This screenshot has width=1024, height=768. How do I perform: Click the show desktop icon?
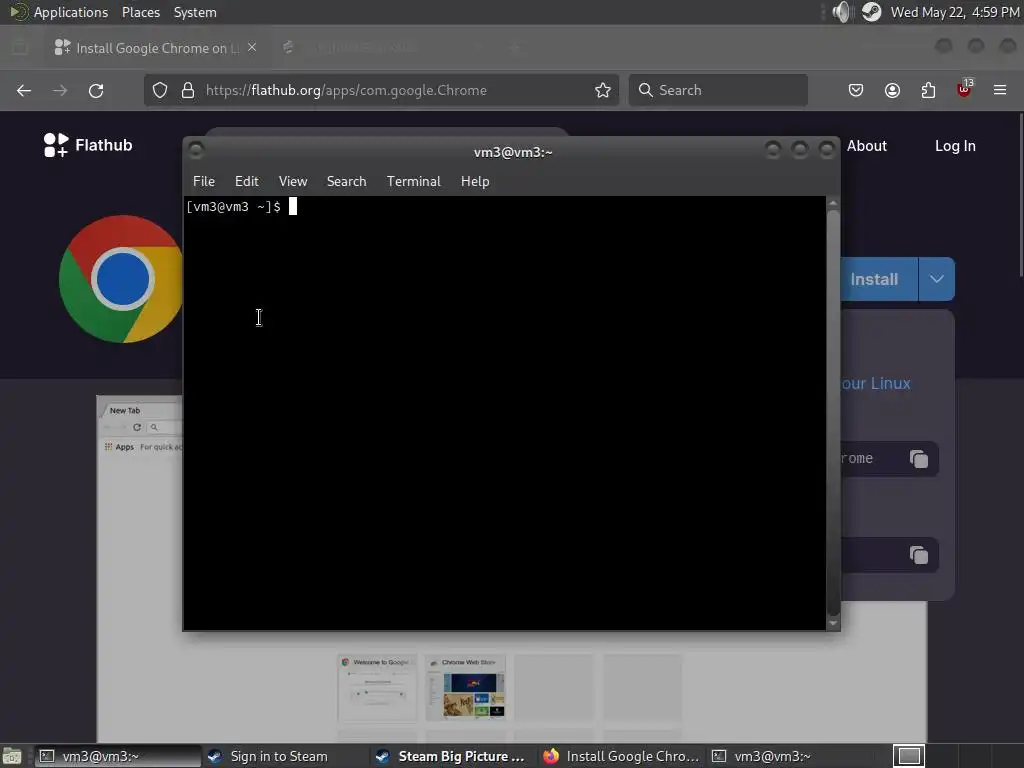[12, 756]
